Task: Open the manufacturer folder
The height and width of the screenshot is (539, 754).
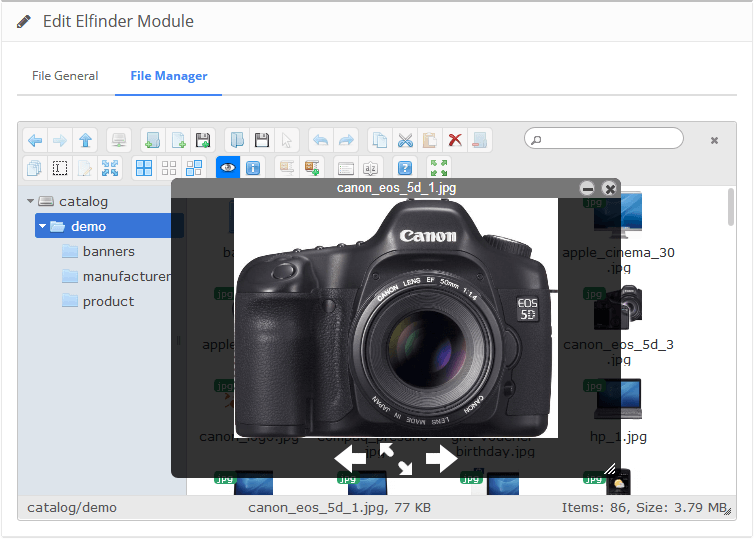Action: click(126, 276)
